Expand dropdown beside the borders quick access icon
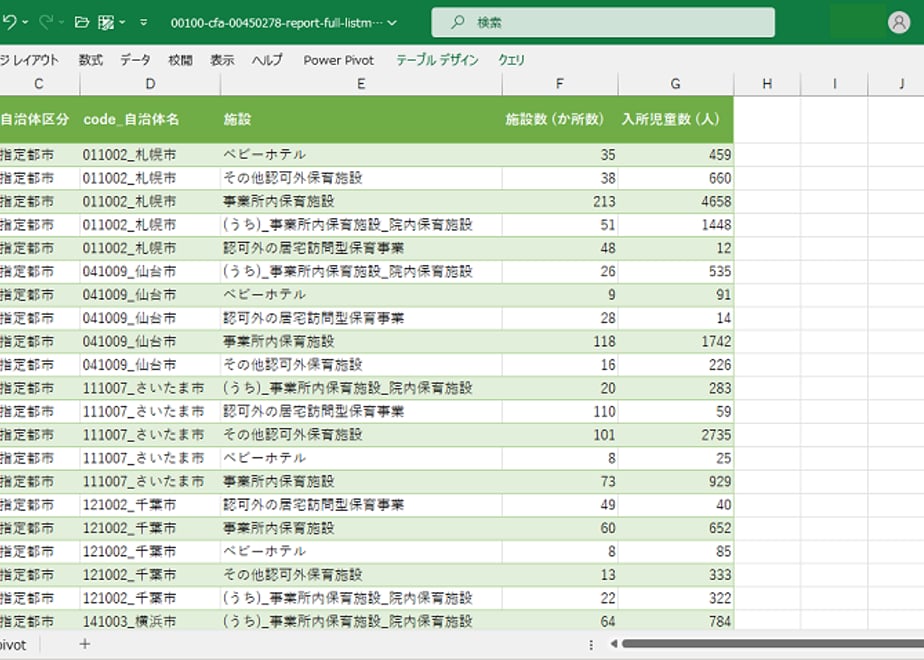Image resolution: width=924 pixels, height=660 pixels. (122, 22)
